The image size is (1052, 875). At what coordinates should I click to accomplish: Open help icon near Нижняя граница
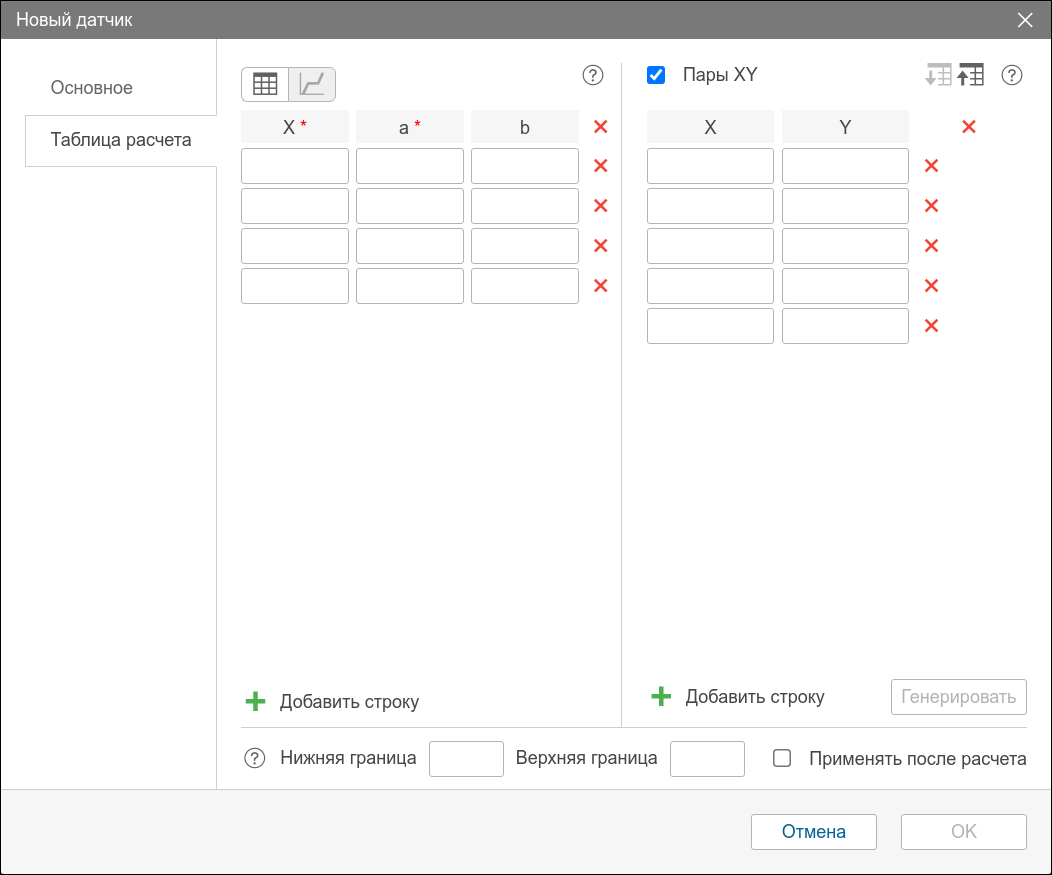(x=254, y=759)
